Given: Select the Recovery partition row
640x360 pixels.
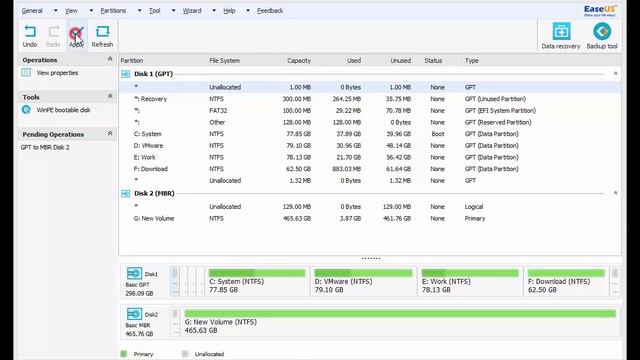Looking at the screenshot, I should pos(370,99).
